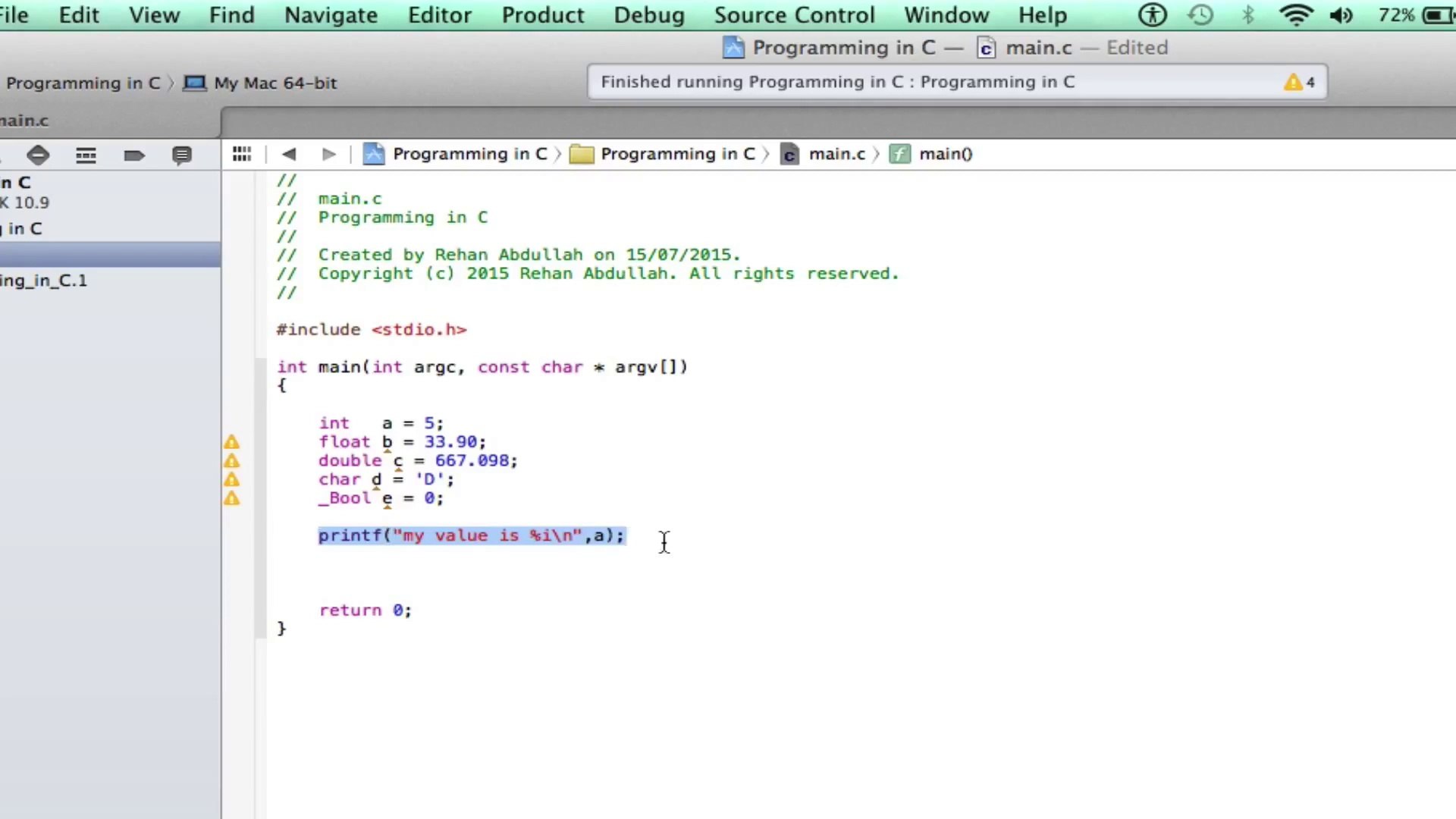Go back with the left arrow
Screen dimensions: 1456x819
click(289, 154)
